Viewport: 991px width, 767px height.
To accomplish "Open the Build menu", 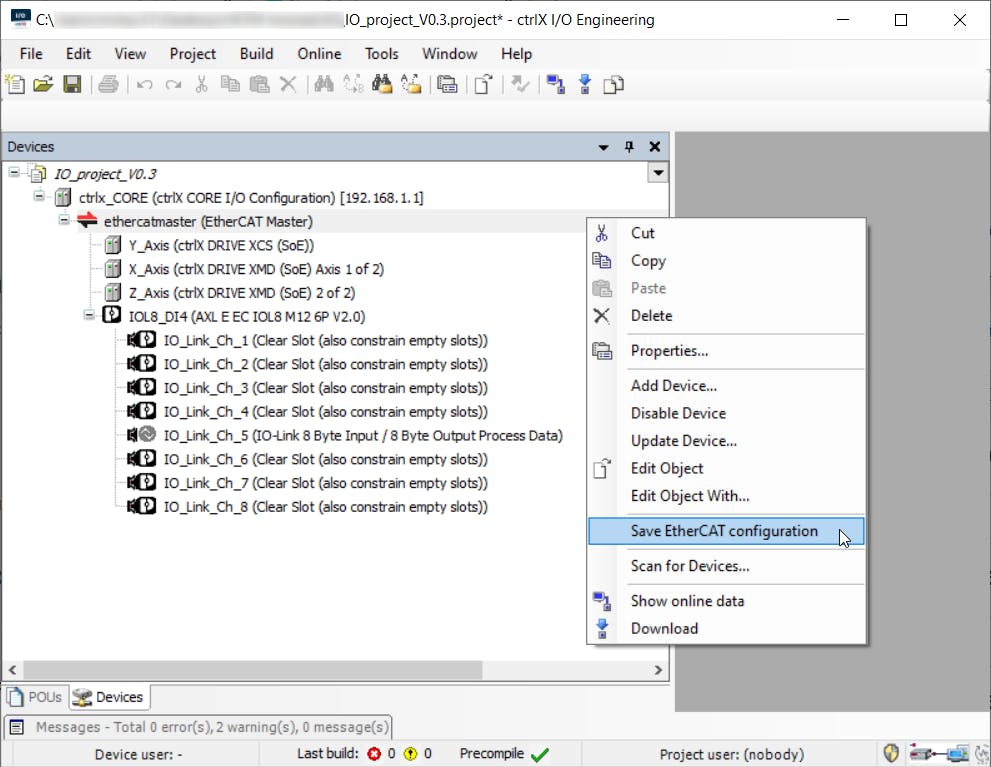I will (257, 54).
